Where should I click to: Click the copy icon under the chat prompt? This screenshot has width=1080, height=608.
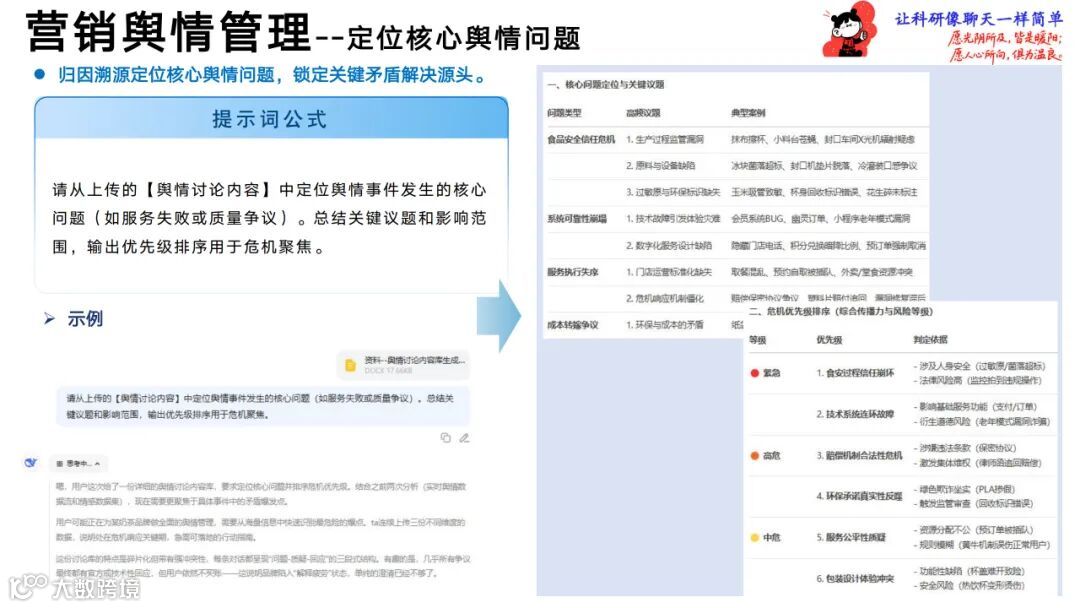pyautogui.click(x=445, y=438)
